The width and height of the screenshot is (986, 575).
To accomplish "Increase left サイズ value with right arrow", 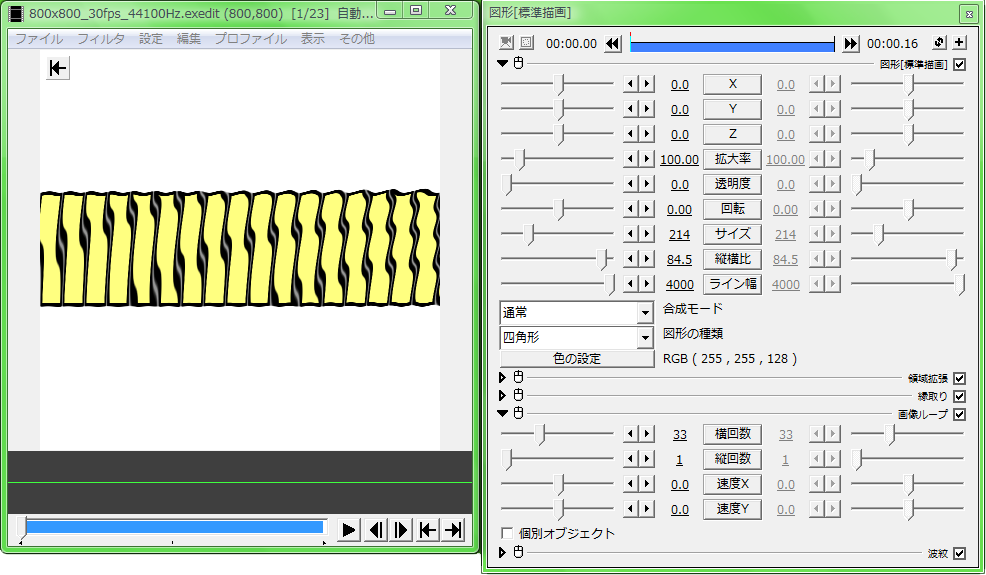I will pyautogui.click(x=646, y=234).
